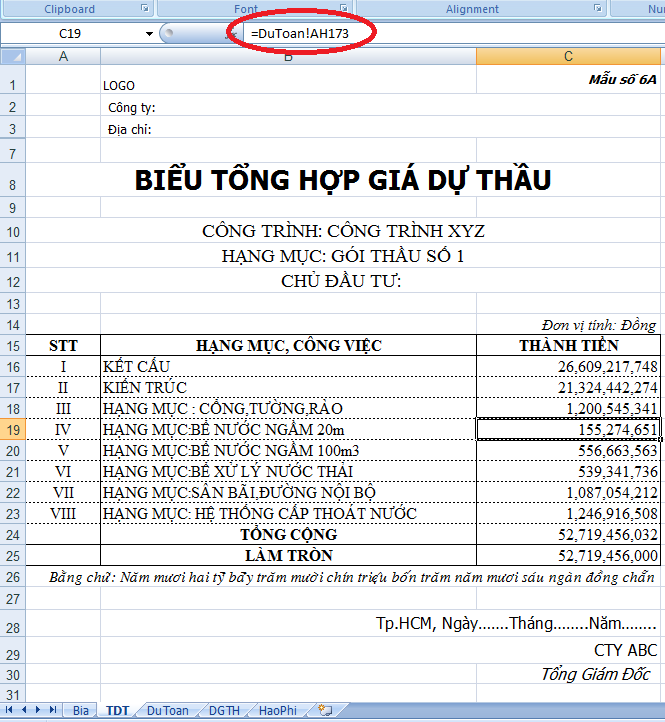Switch to the DuToan sheet tab
Image resolution: width=665 pixels, height=722 pixels.
pyautogui.click(x=168, y=710)
